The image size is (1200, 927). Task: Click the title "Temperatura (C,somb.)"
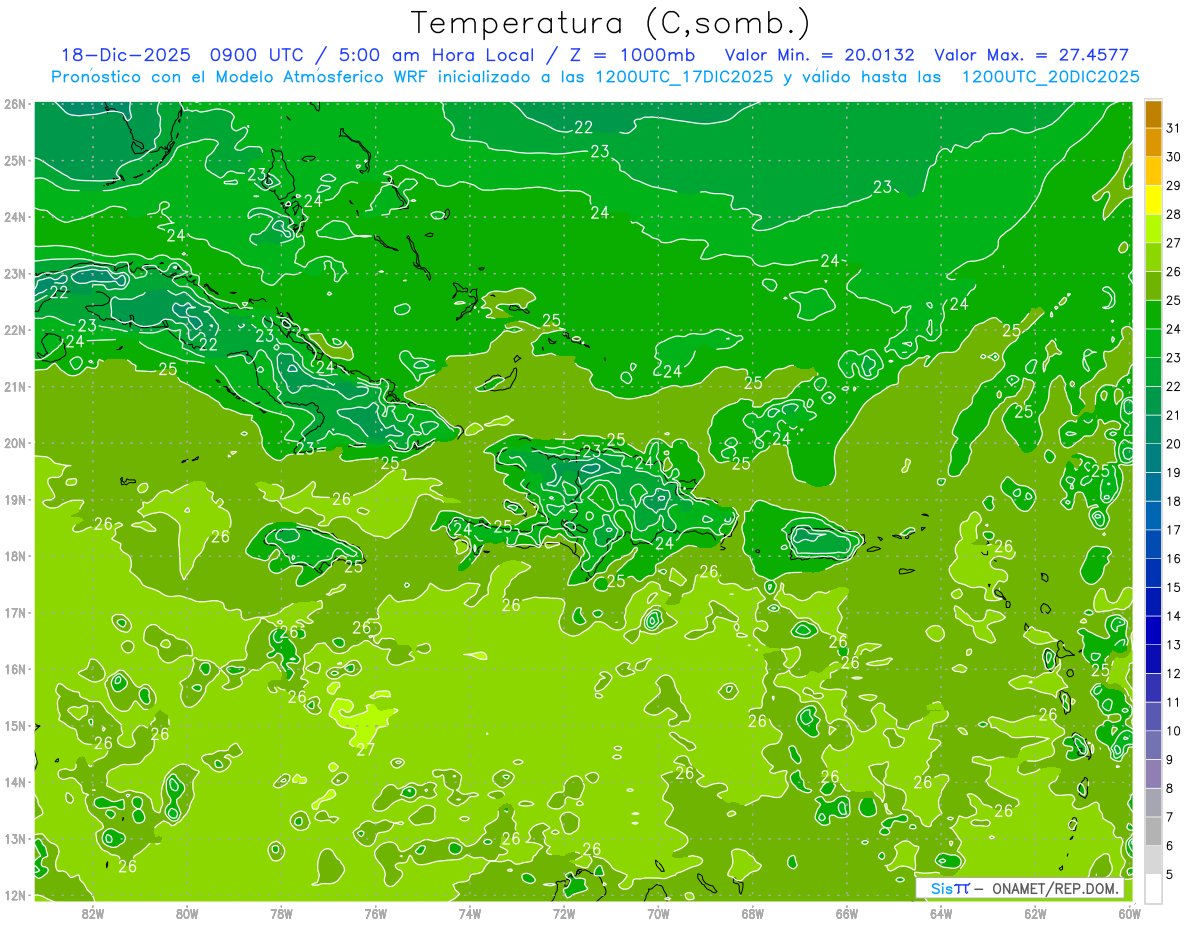610,23
